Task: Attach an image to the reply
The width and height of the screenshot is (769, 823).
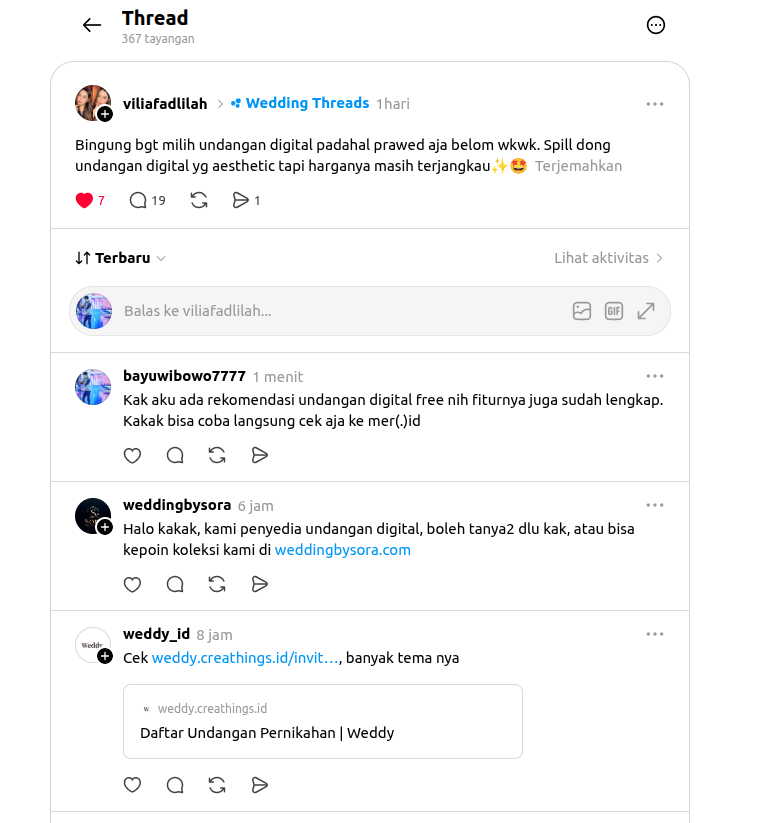Action: click(x=582, y=311)
